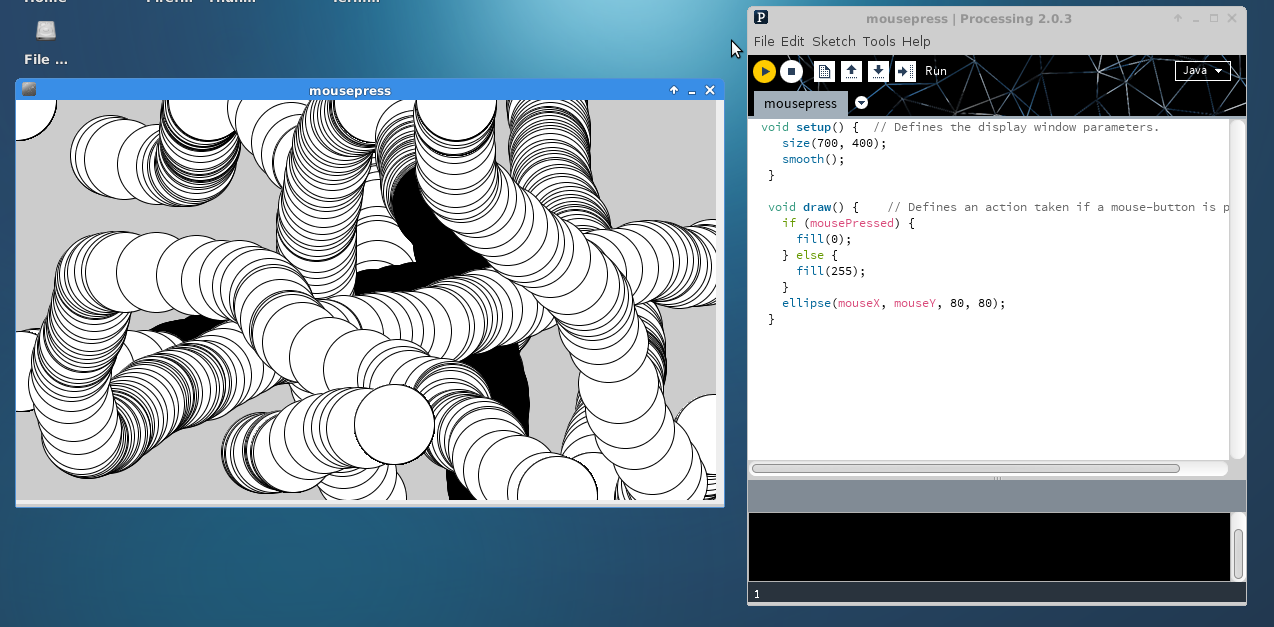The image size is (1274, 627).
Task: Click the comment 'Defines the display window parameters.'
Action: click(x=1026, y=127)
